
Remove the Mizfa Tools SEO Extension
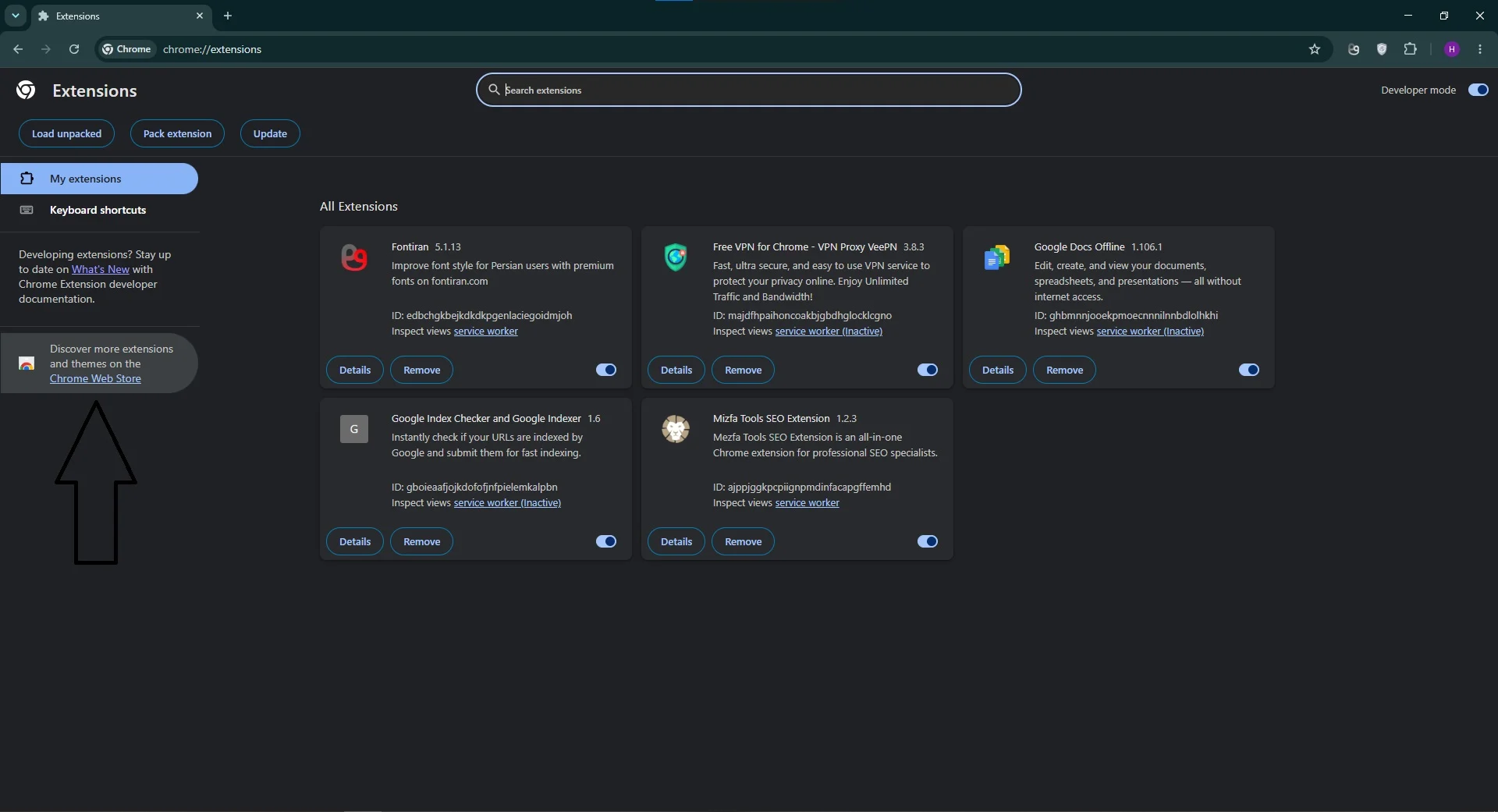(x=744, y=541)
